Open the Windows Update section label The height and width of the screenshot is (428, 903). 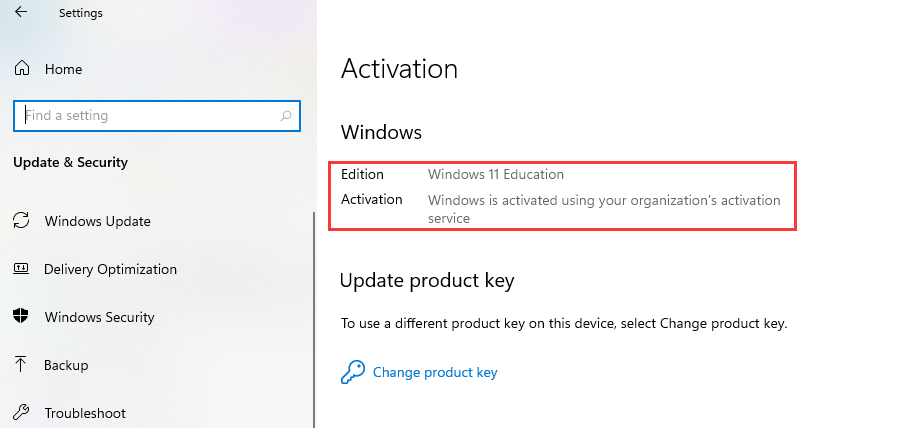pyautogui.click(x=97, y=221)
